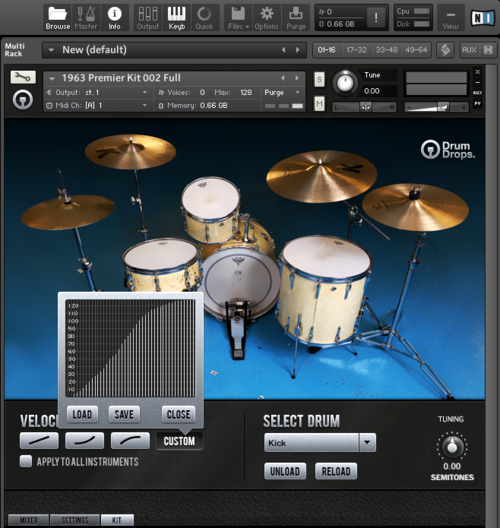
Task: Click the Max voices value 128
Action: pos(246,92)
